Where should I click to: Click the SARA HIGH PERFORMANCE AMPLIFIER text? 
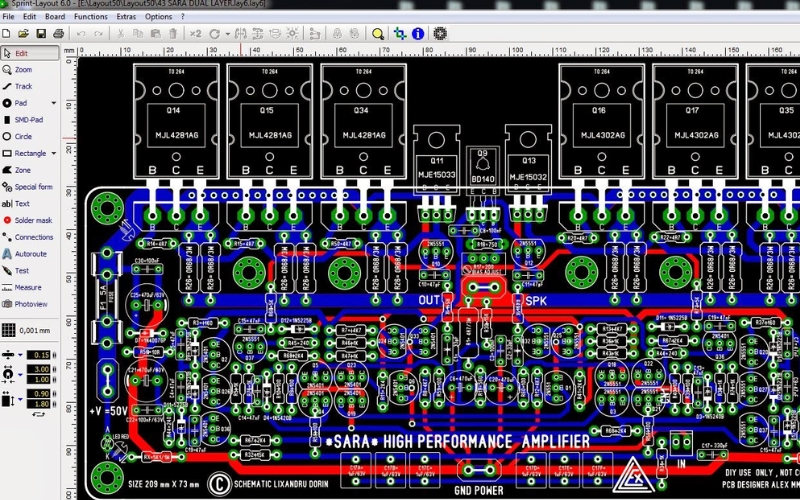[457, 442]
